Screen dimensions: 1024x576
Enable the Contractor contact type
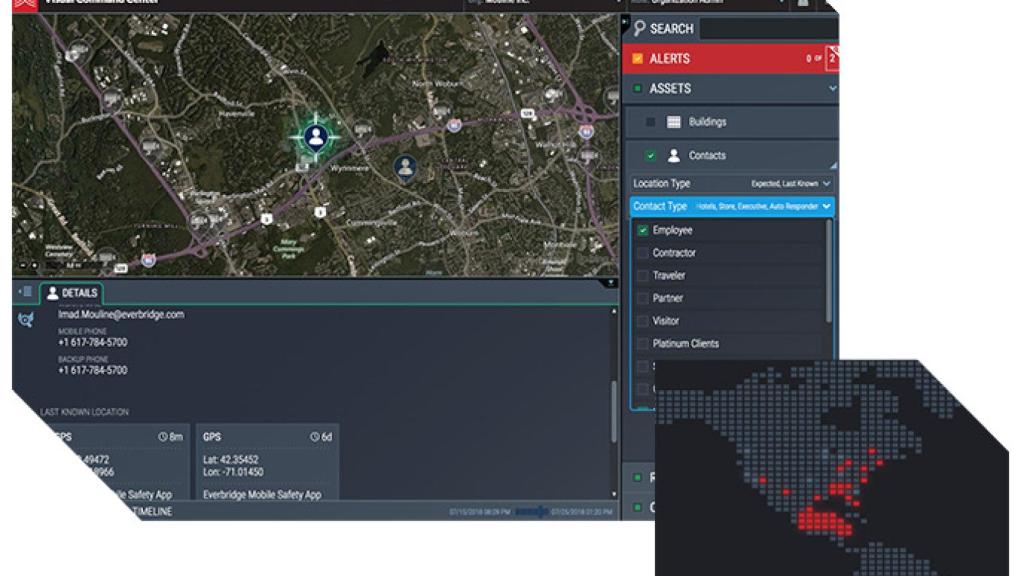643,252
